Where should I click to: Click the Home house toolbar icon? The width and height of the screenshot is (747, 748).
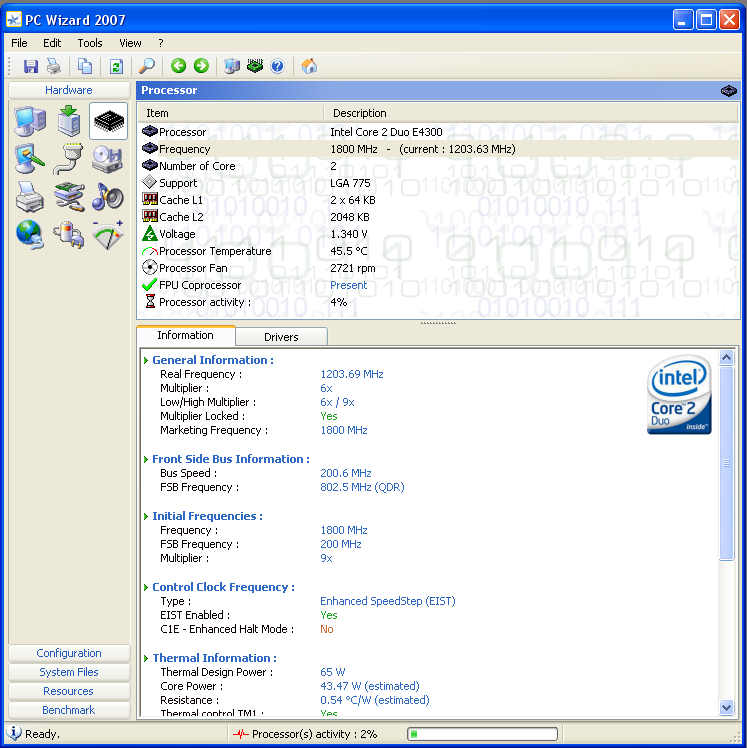point(309,65)
